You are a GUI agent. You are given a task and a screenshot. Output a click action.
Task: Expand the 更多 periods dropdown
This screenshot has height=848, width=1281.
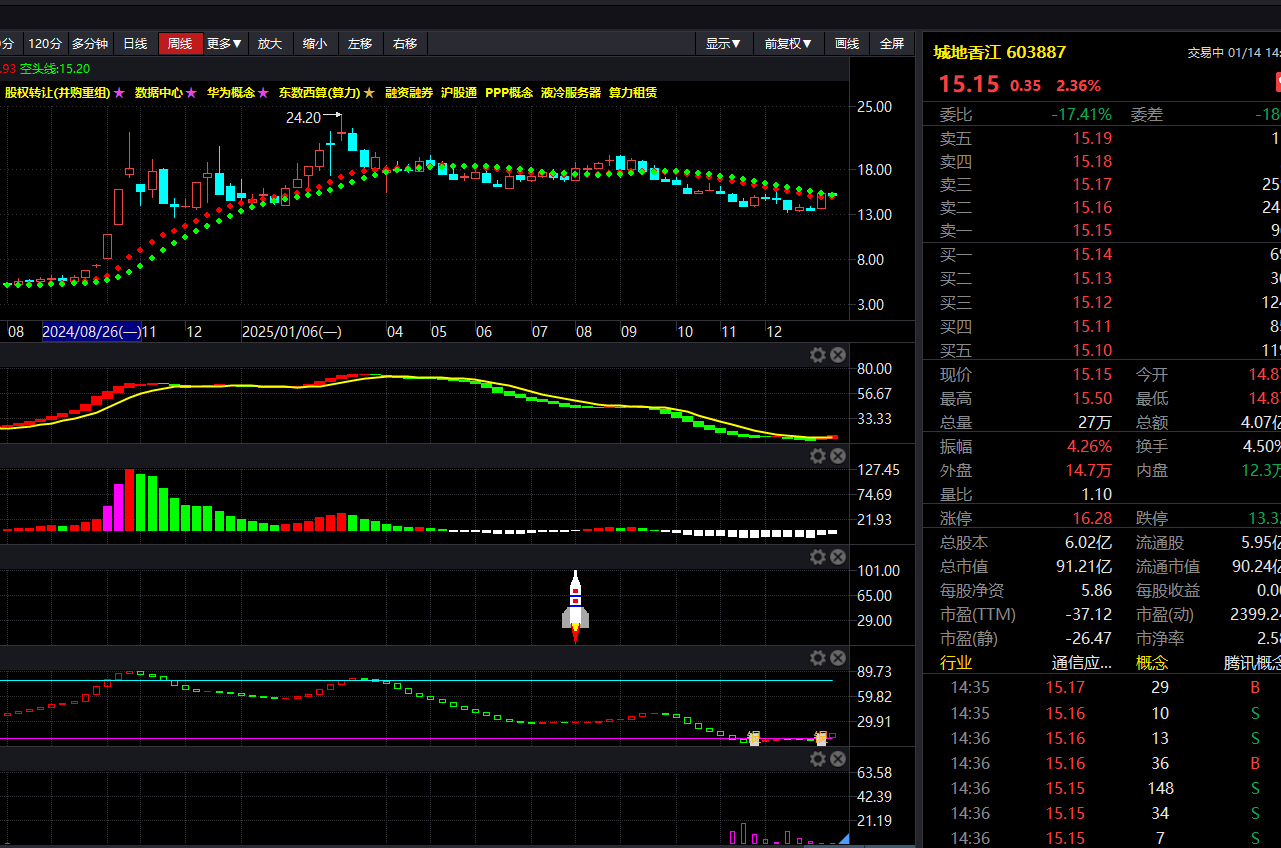tap(224, 44)
